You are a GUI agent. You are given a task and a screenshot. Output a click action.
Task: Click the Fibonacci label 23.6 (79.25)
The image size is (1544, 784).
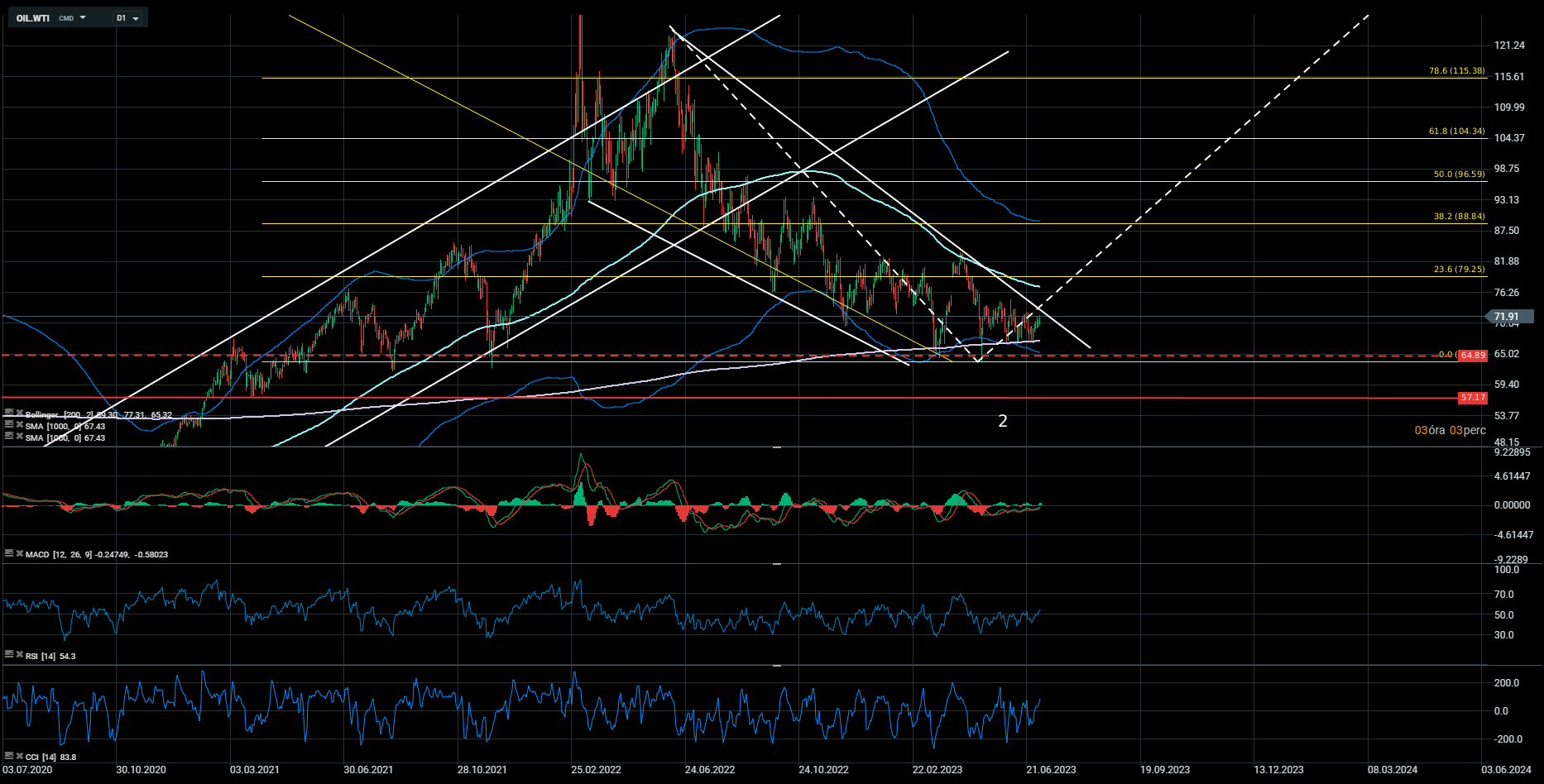[x=1460, y=270]
